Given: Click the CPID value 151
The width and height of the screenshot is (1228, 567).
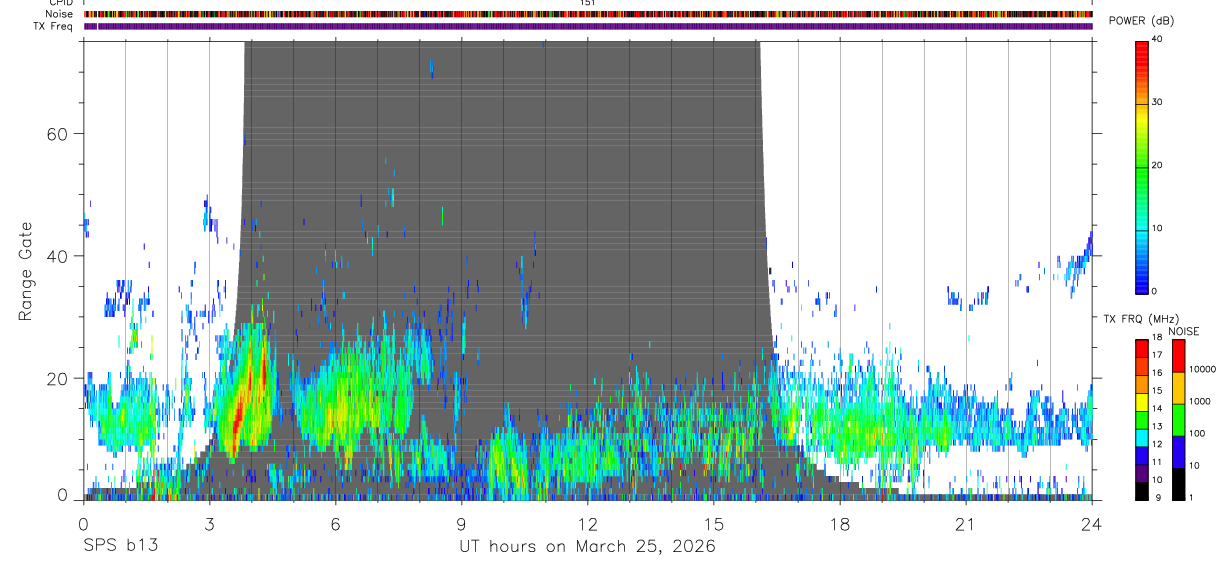Looking at the screenshot, I should point(588,3).
